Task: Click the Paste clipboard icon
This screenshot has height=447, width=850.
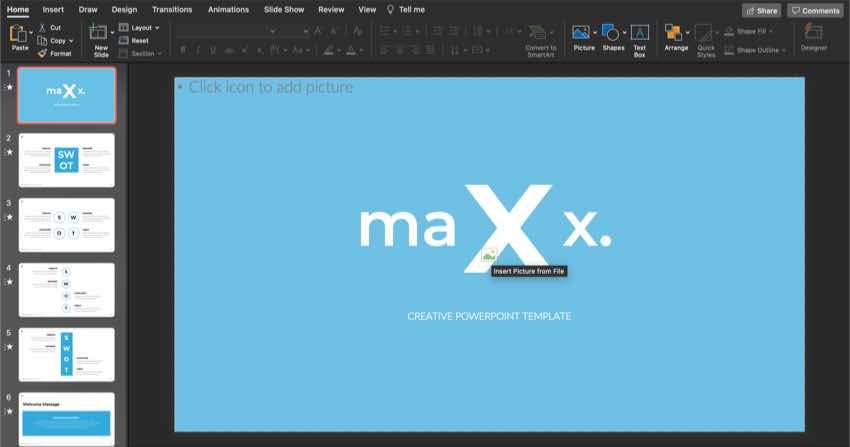Action: [17, 34]
